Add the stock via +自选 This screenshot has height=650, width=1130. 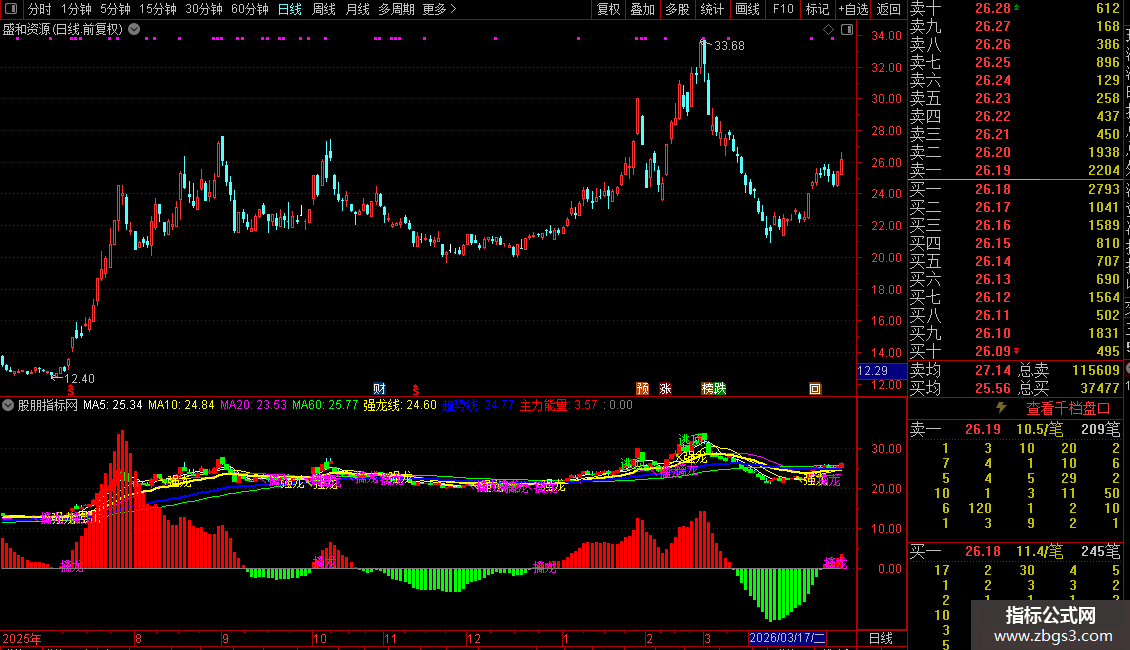coord(853,9)
